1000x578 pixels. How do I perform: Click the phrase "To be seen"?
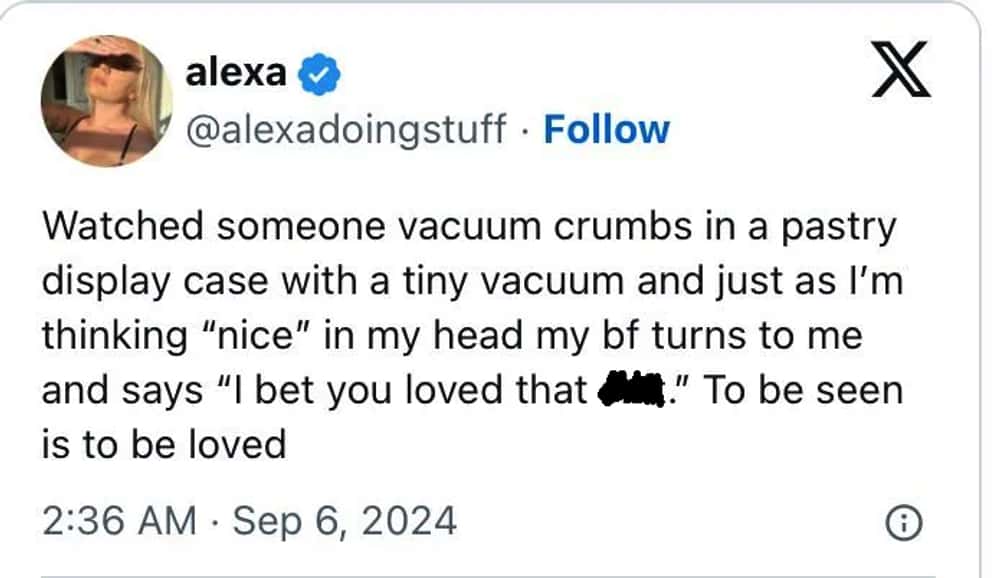[804, 390]
